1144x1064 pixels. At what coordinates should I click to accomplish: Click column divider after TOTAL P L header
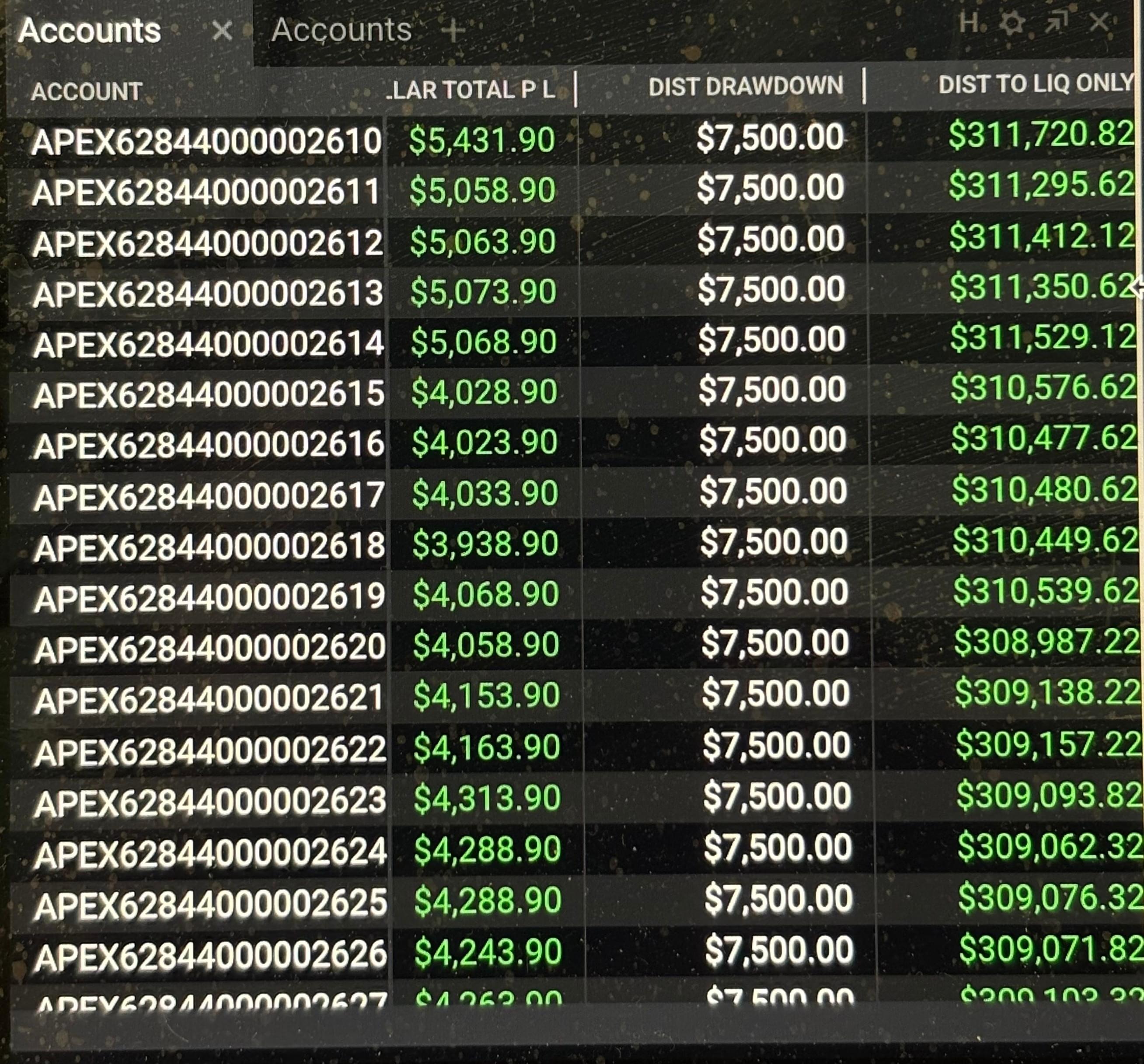(575, 89)
